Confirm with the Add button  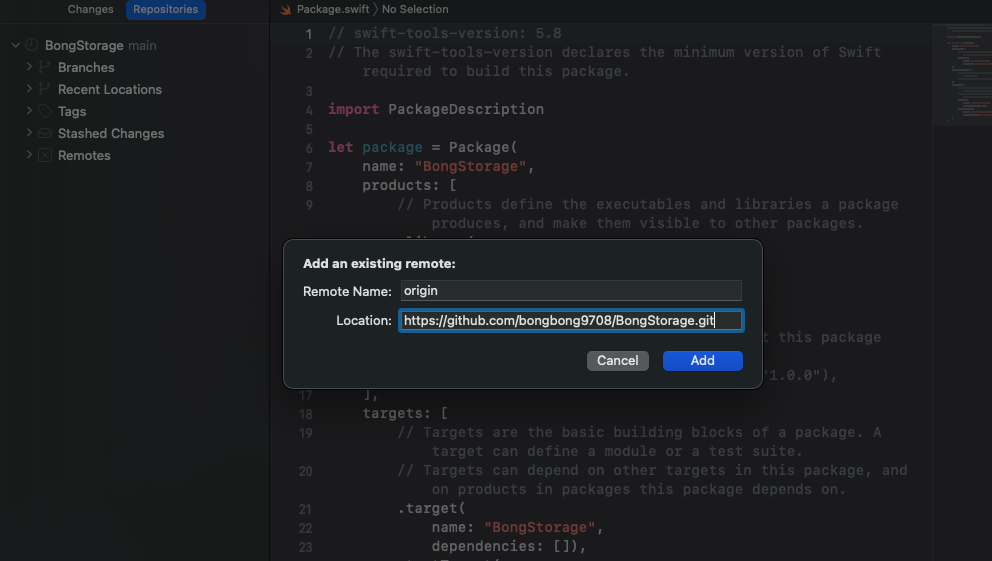pyautogui.click(x=702, y=361)
